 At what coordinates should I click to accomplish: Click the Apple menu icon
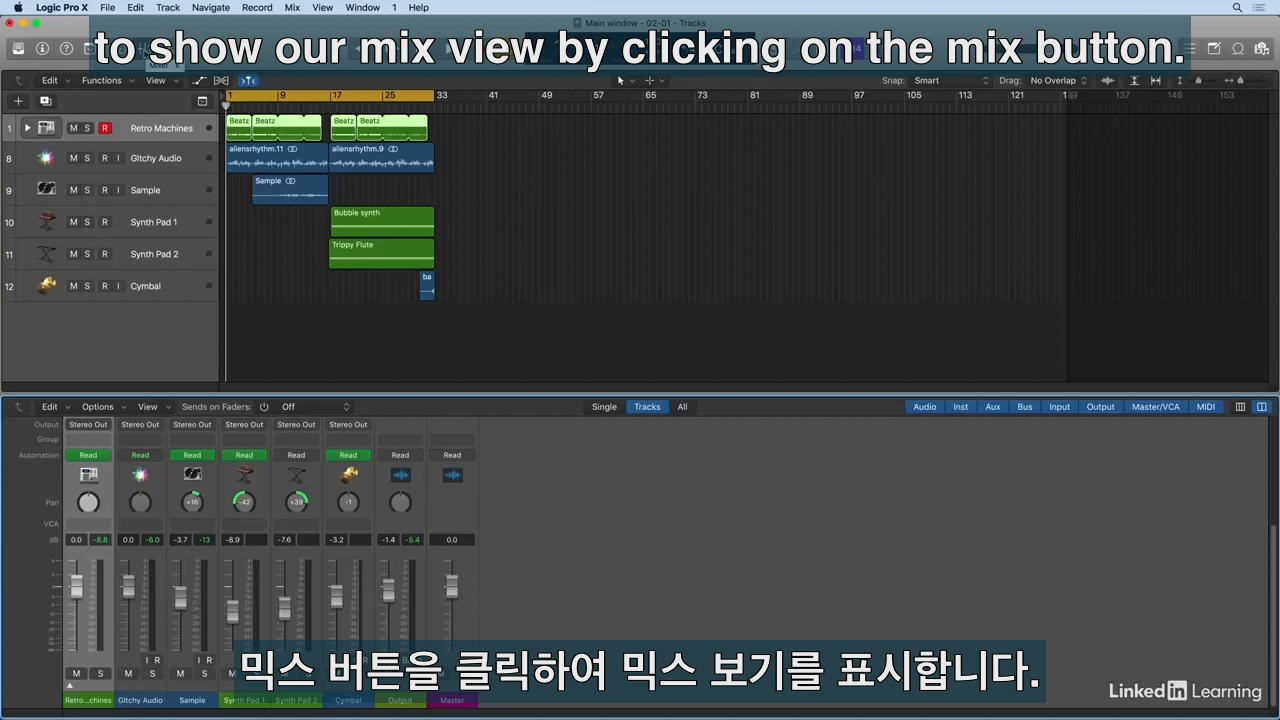tap(18, 7)
